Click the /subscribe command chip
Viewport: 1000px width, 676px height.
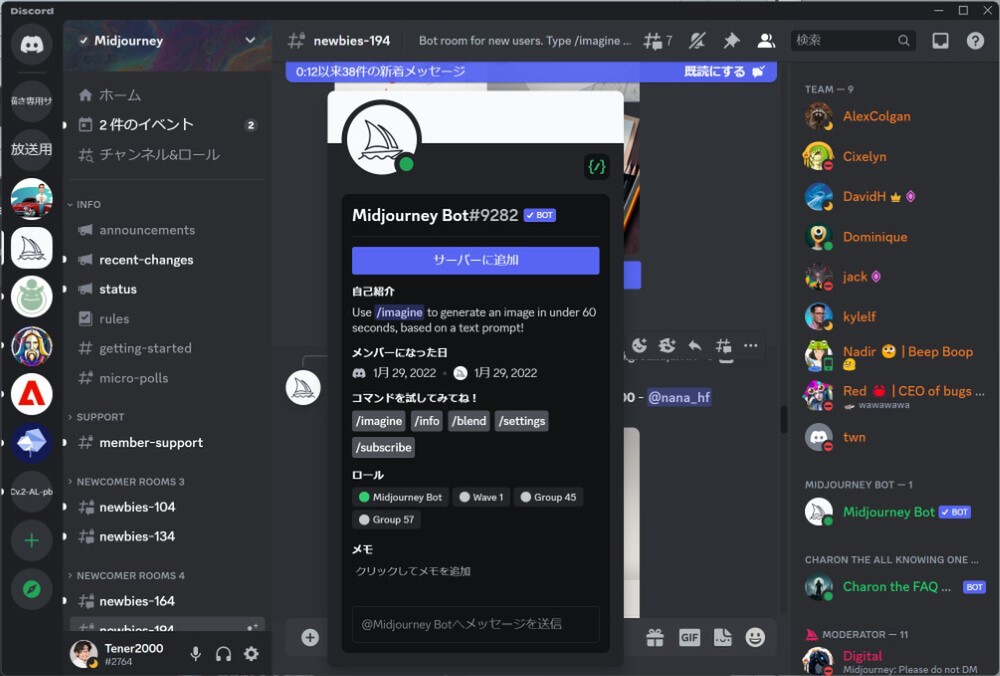(x=383, y=447)
